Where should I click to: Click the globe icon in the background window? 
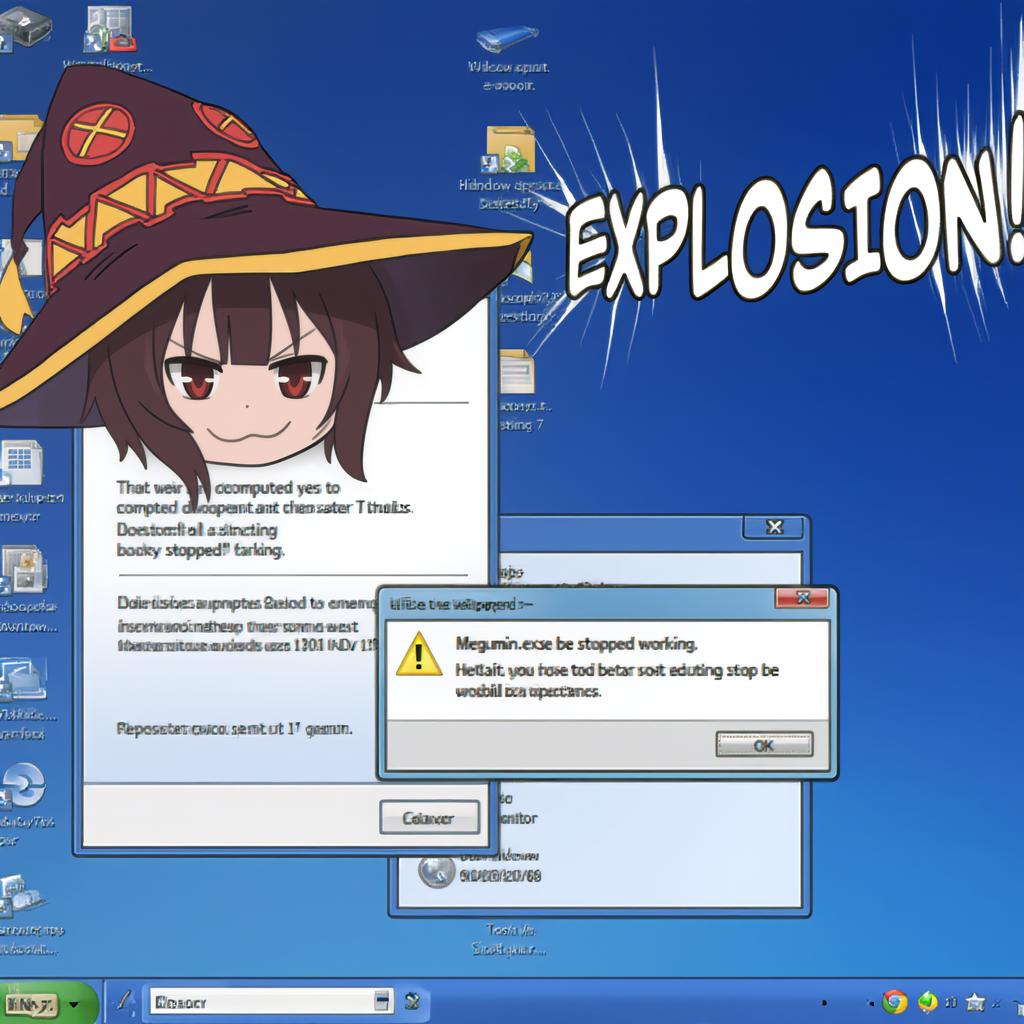tap(436, 872)
